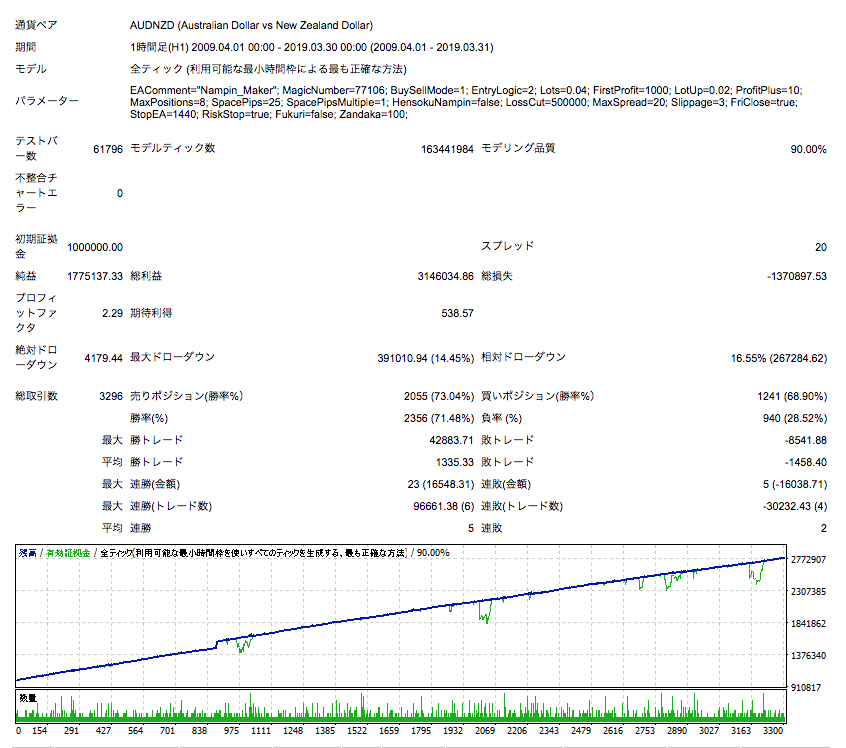The width and height of the screenshot is (846, 748).
Task: Click the consecutive wins value 23 (16548.31)
Action: (x=441, y=484)
